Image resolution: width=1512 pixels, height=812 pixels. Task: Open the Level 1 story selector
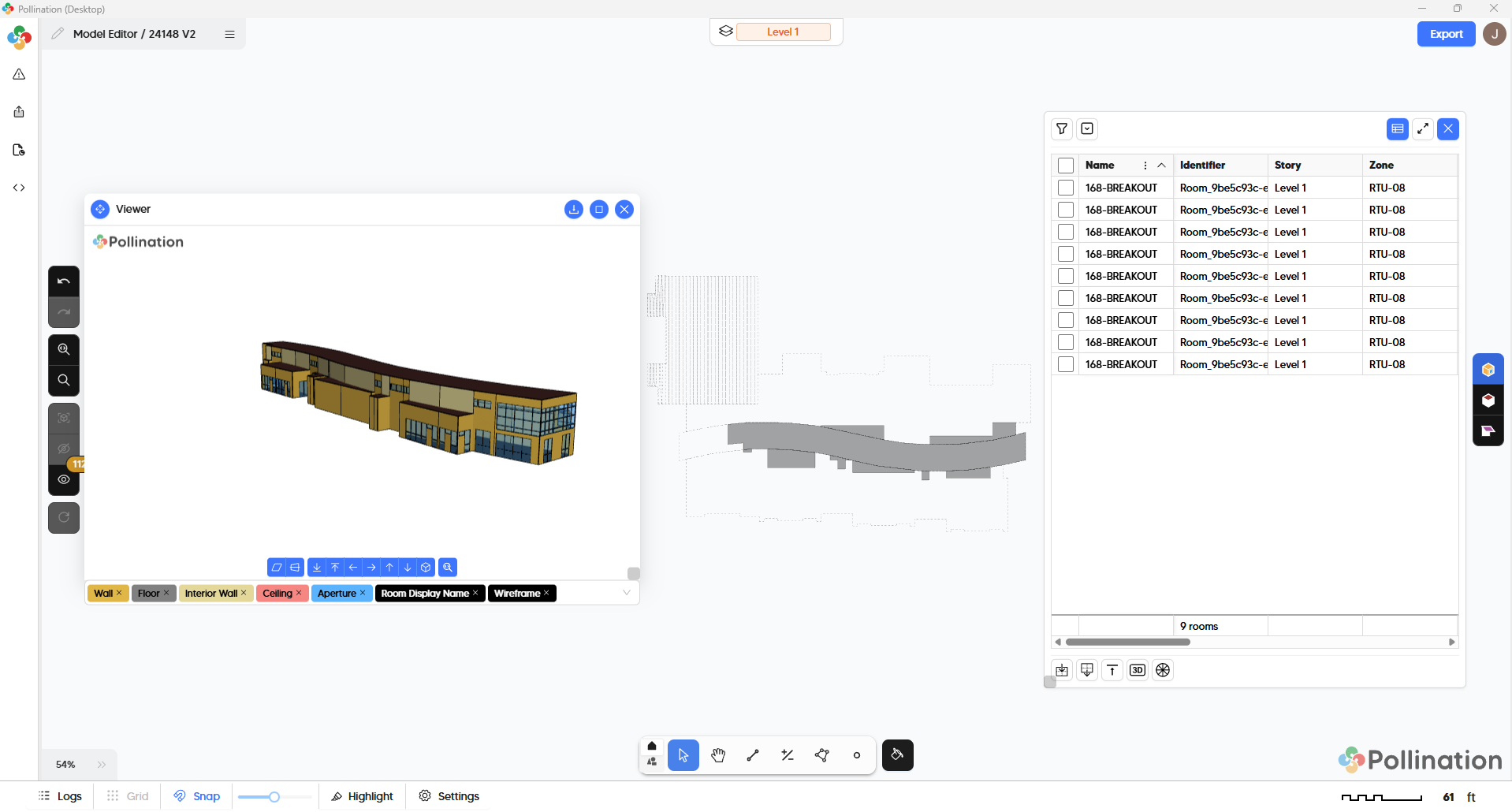[x=782, y=32]
